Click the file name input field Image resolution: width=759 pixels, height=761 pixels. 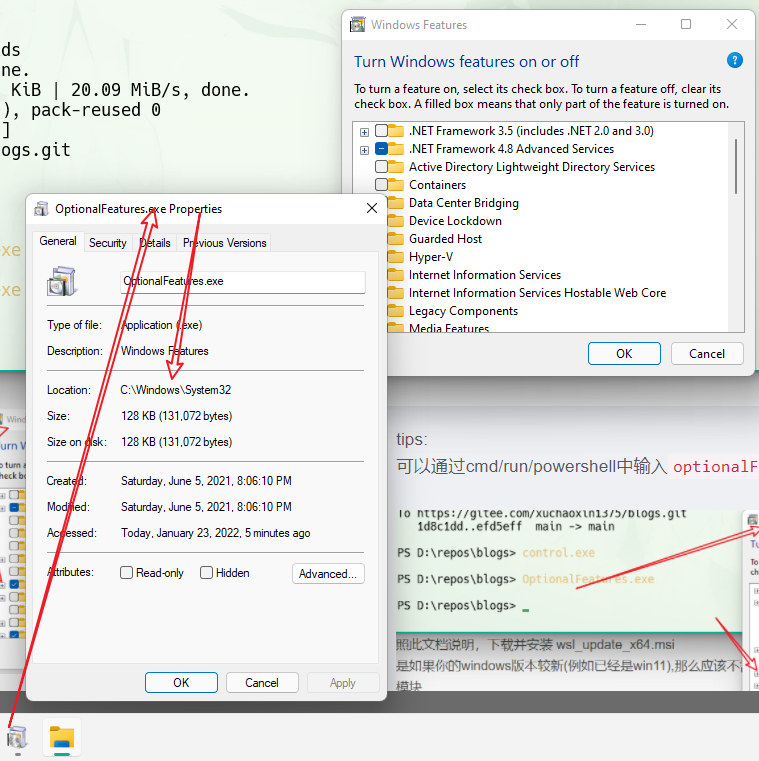243,281
